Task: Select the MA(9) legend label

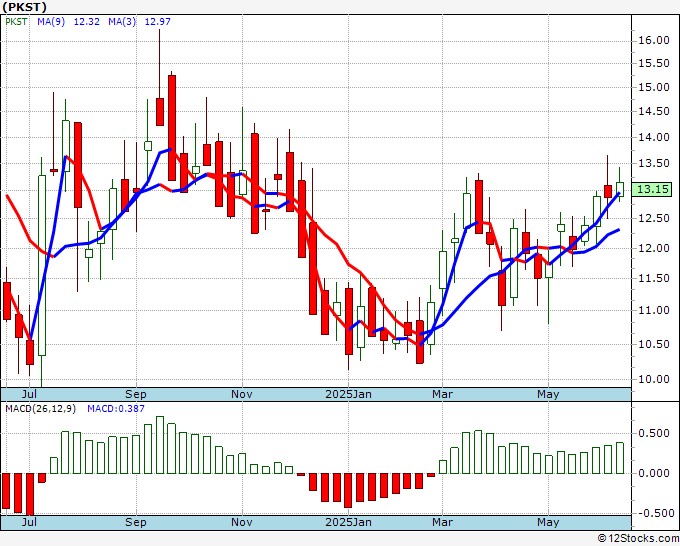Action: click(51, 21)
